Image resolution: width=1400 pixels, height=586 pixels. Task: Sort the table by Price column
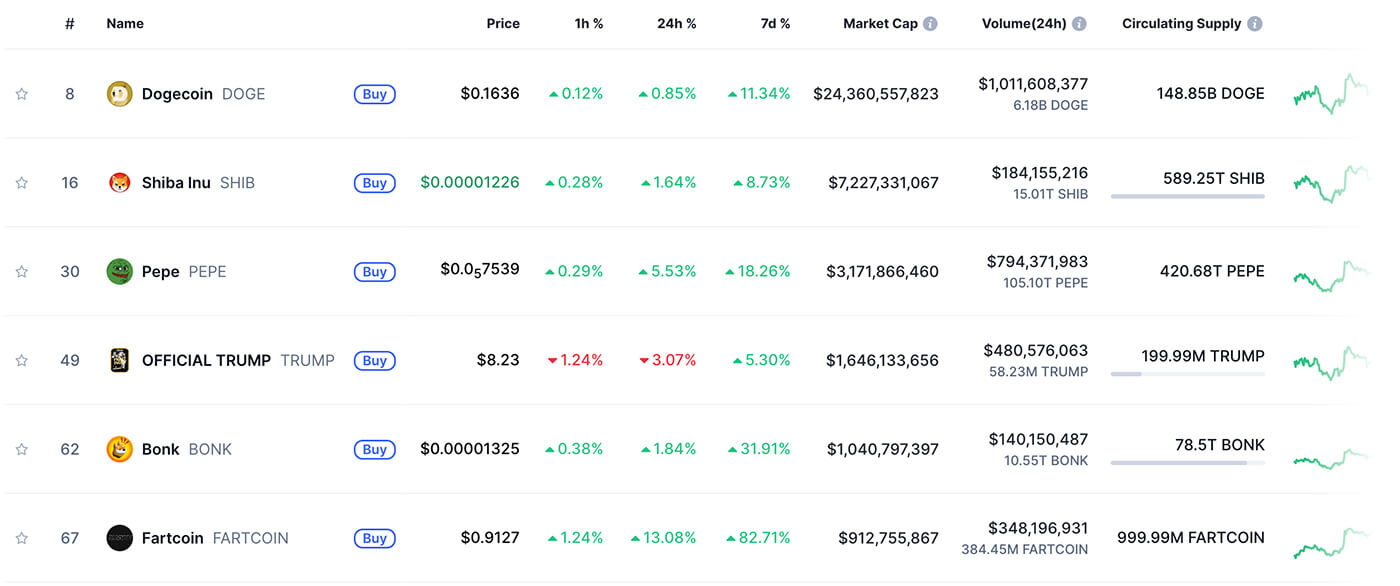(x=503, y=24)
